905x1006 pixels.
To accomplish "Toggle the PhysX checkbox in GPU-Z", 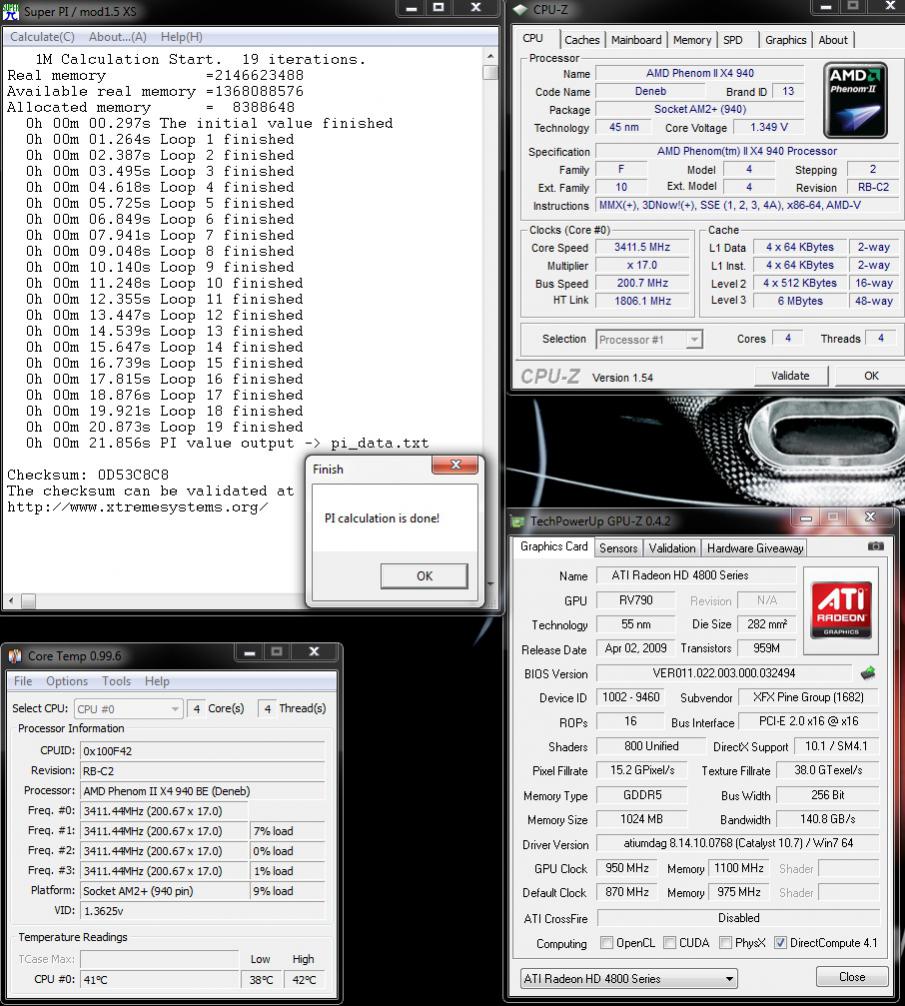I will pyautogui.click(x=725, y=942).
